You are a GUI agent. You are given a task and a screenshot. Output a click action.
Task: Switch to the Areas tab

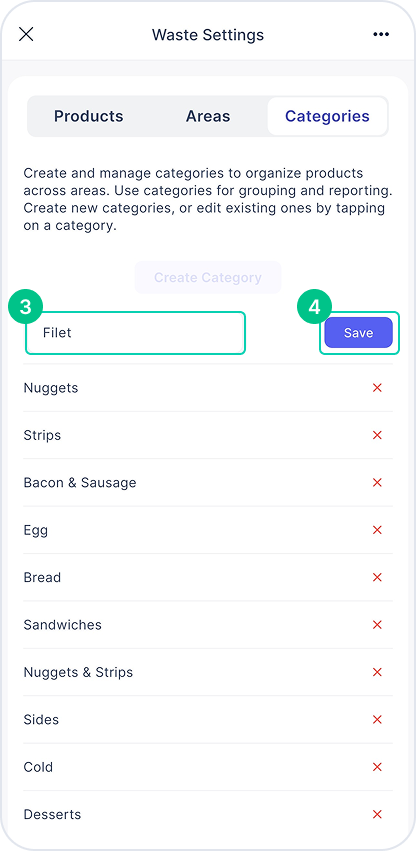click(208, 116)
